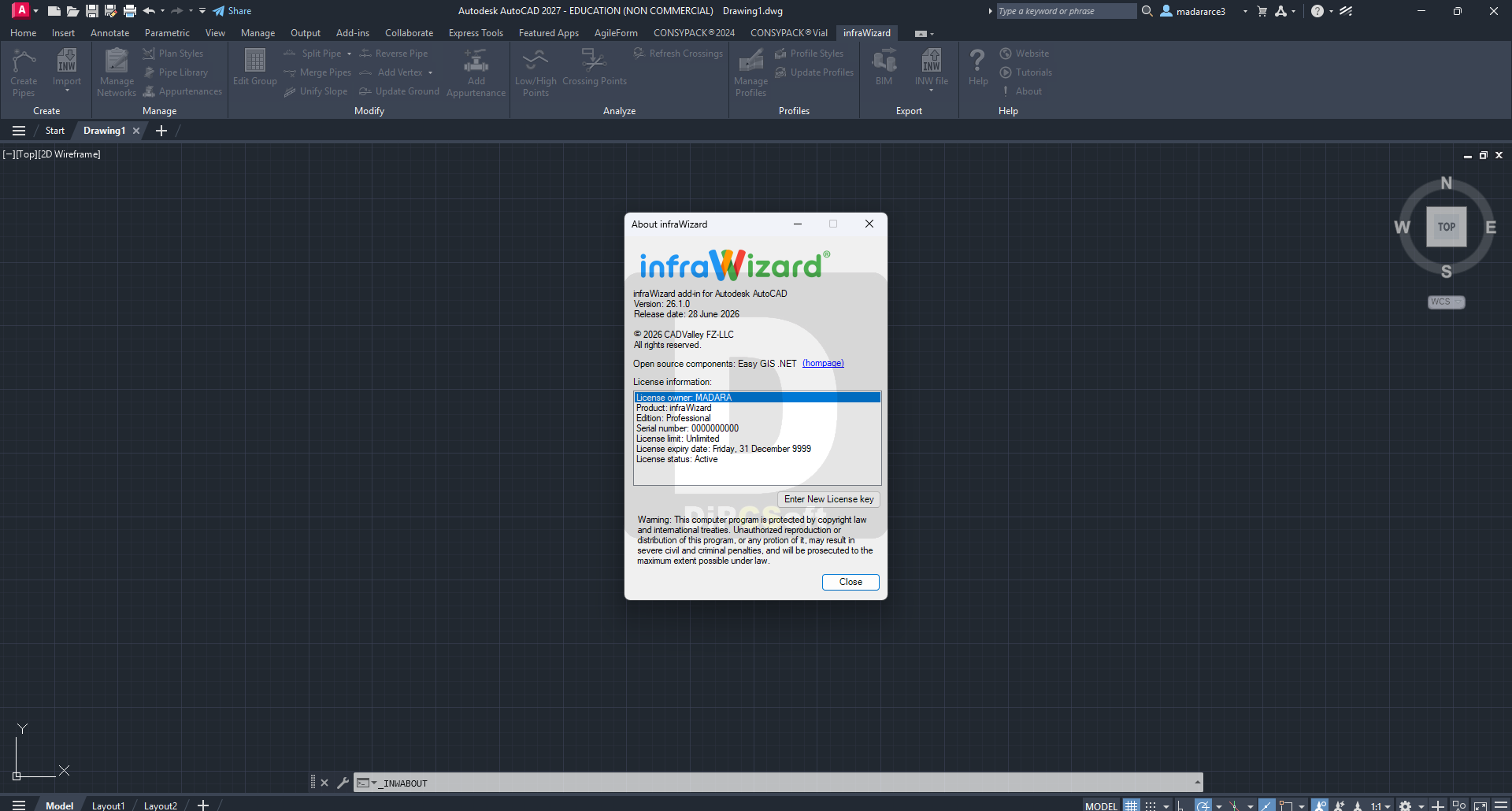Switch to the CONSYPACK 2024 ribbon tab
The width and height of the screenshot is (1512, 811).
(694, 33)
